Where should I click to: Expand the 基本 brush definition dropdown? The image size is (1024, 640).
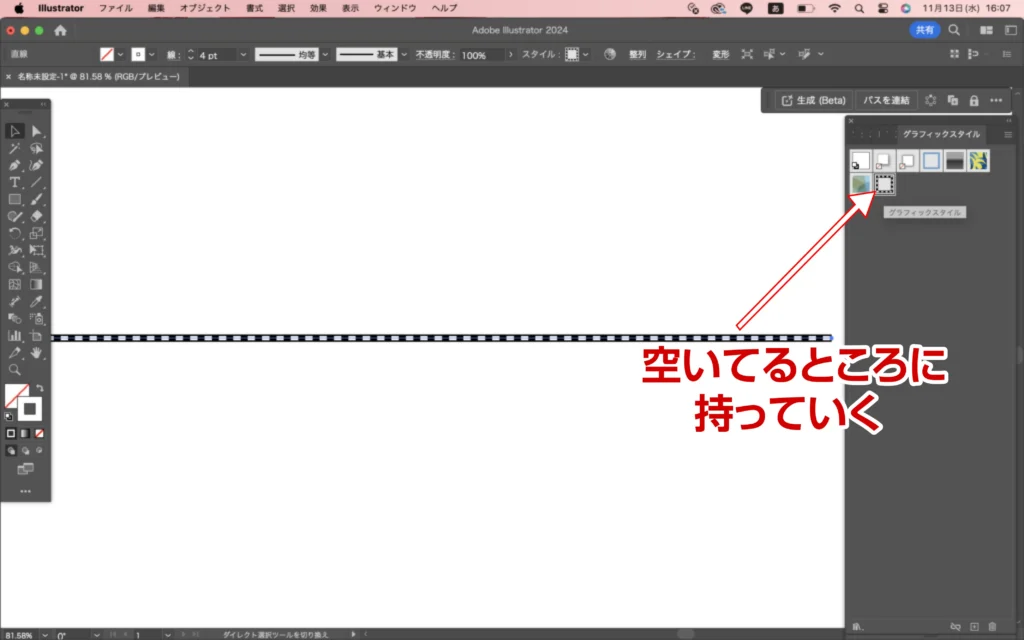click(403, 55)
